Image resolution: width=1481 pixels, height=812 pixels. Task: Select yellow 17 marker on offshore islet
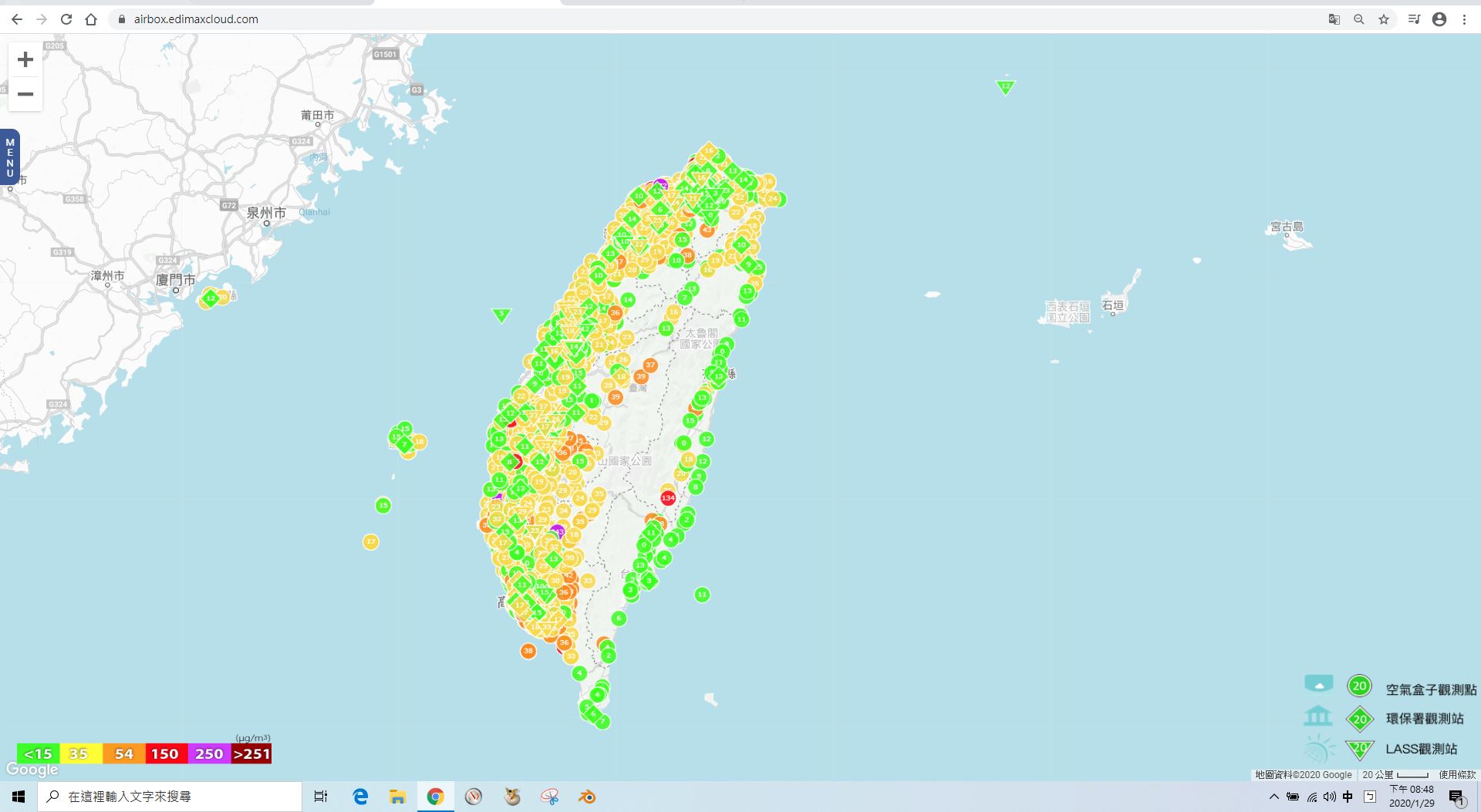point(371,542)
